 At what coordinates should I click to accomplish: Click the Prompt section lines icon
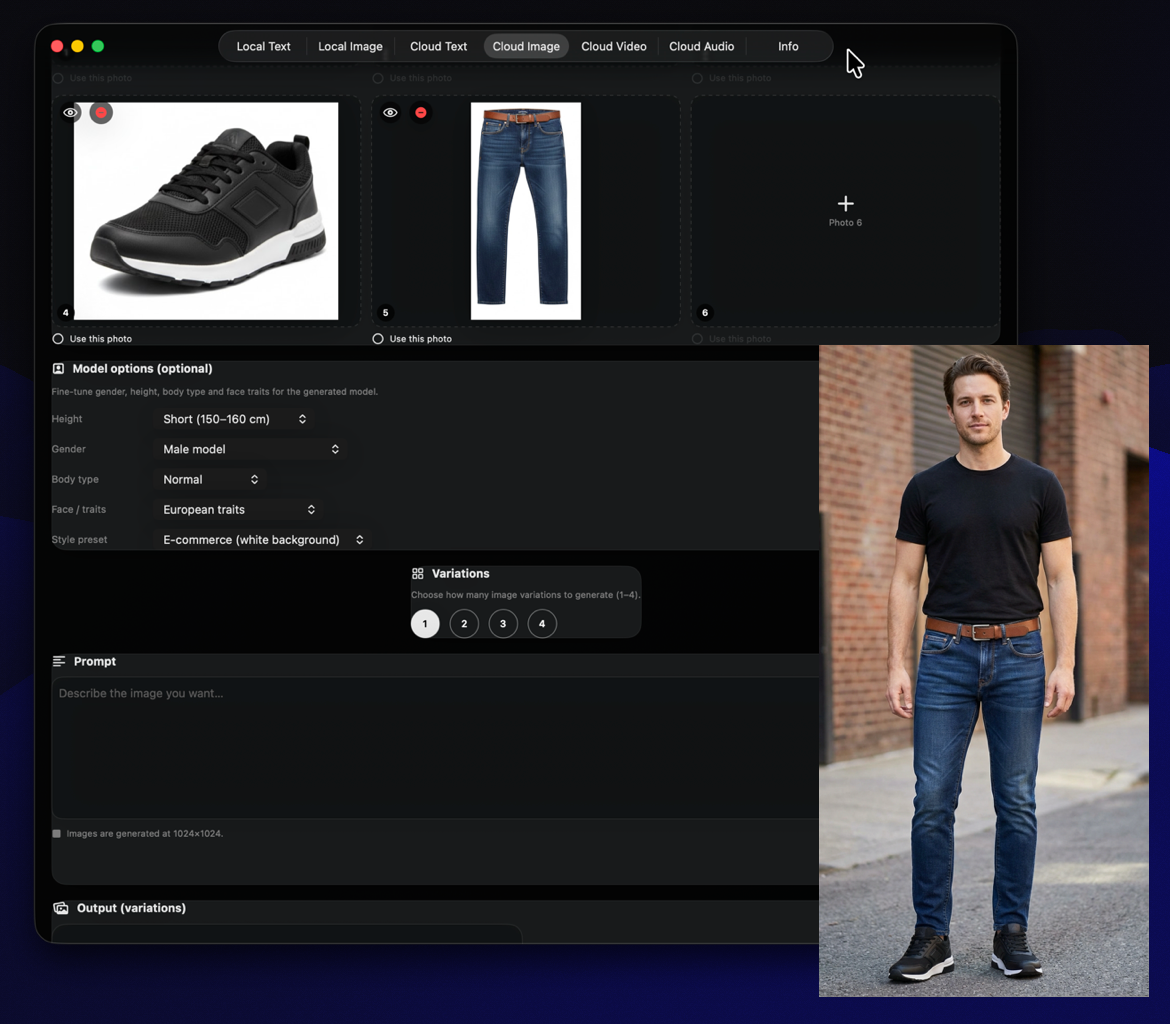[x=59, y=662]
